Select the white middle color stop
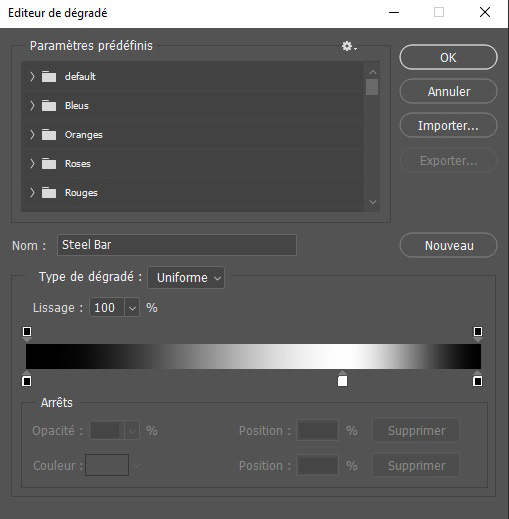509x519 pixels. click(x=342, y=379)
